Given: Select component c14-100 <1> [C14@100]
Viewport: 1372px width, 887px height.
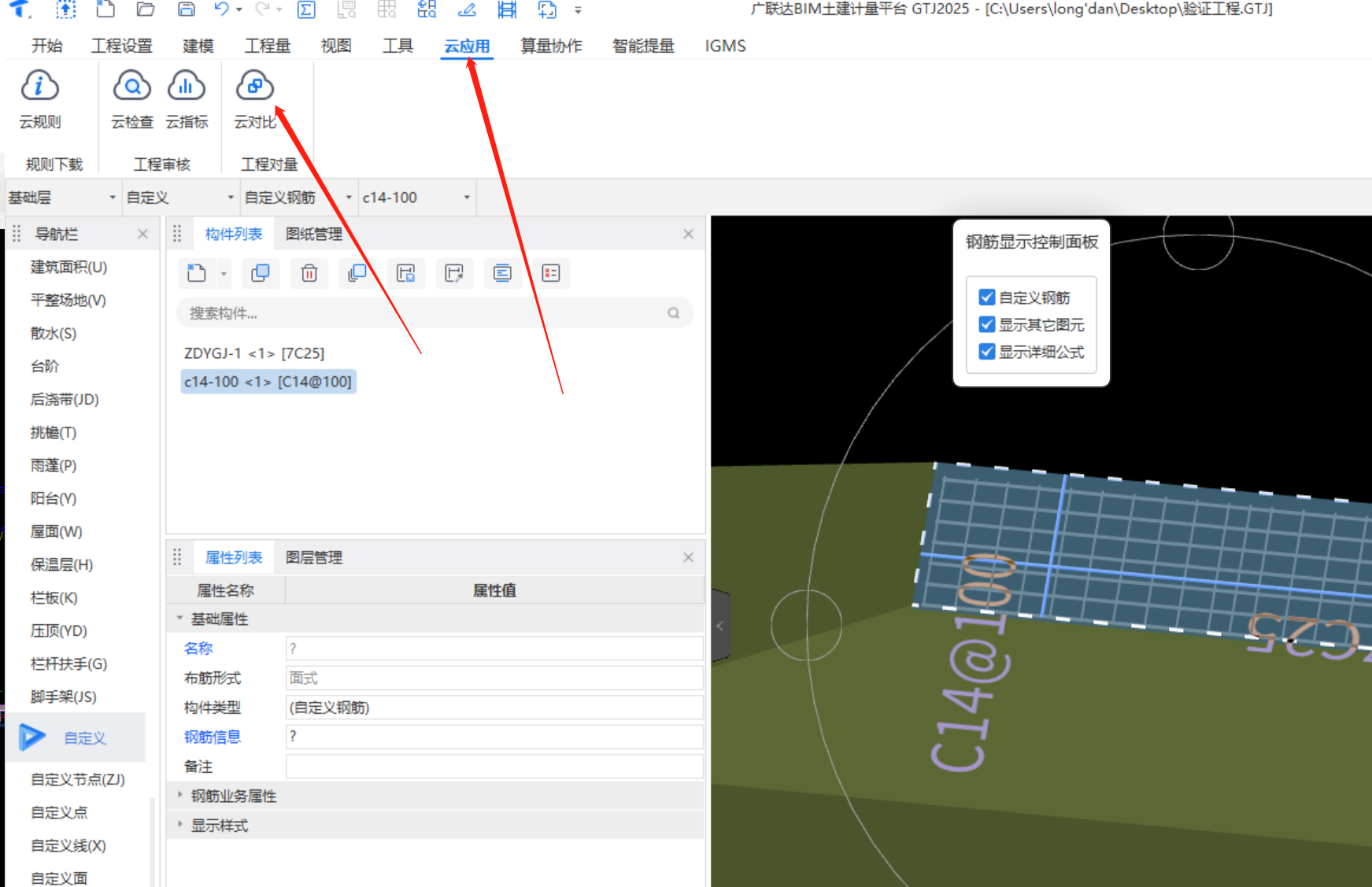Looking at the screenshot, I should pyautogui.click(x=268, y=382).
